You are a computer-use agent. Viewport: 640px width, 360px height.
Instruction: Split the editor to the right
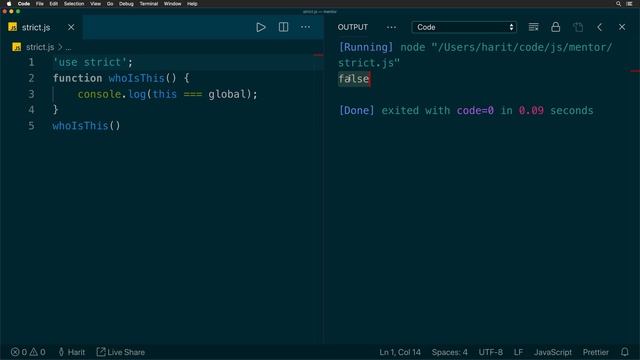coord(283,27)
